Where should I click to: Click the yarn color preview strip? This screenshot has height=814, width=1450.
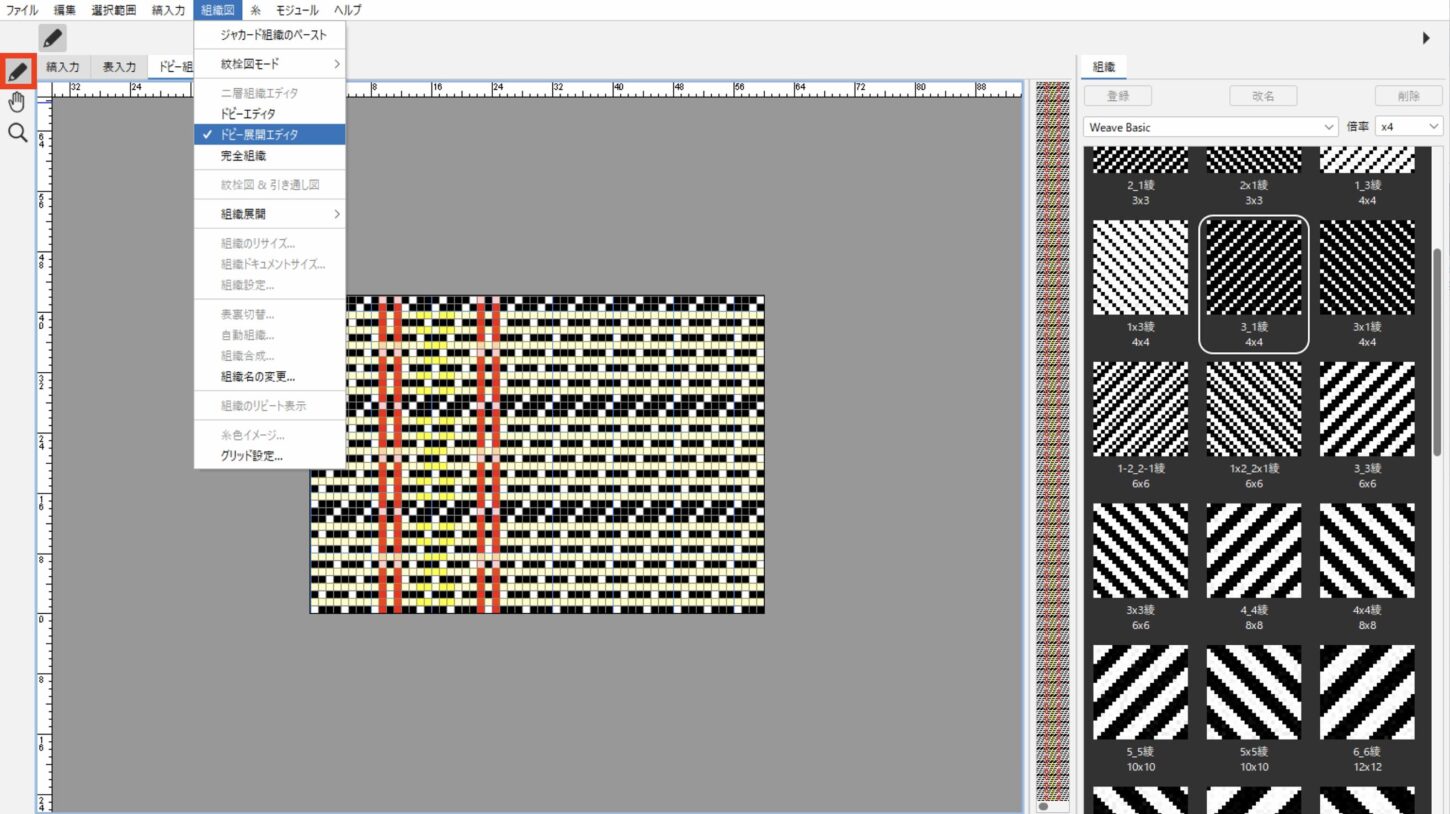coord(1052,439)
